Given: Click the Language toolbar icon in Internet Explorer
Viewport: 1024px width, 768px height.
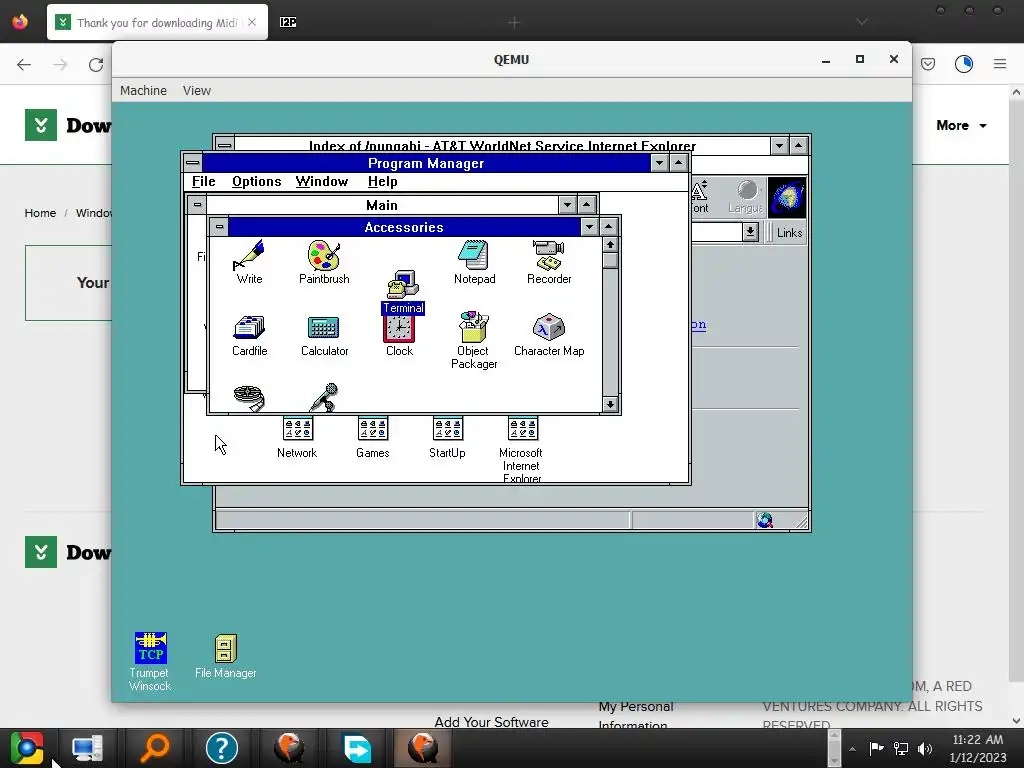Looking at the screenshot, I should tap(746, 198).
